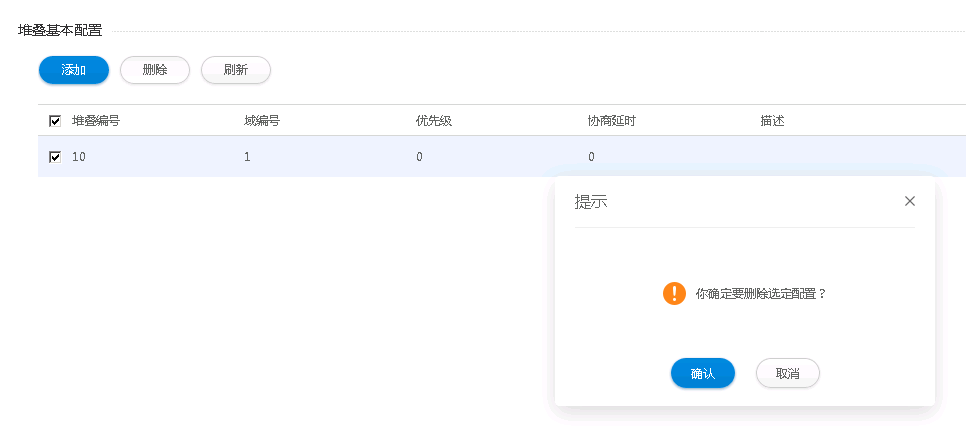Click the orange warning exclamation icon

[675, 293]
